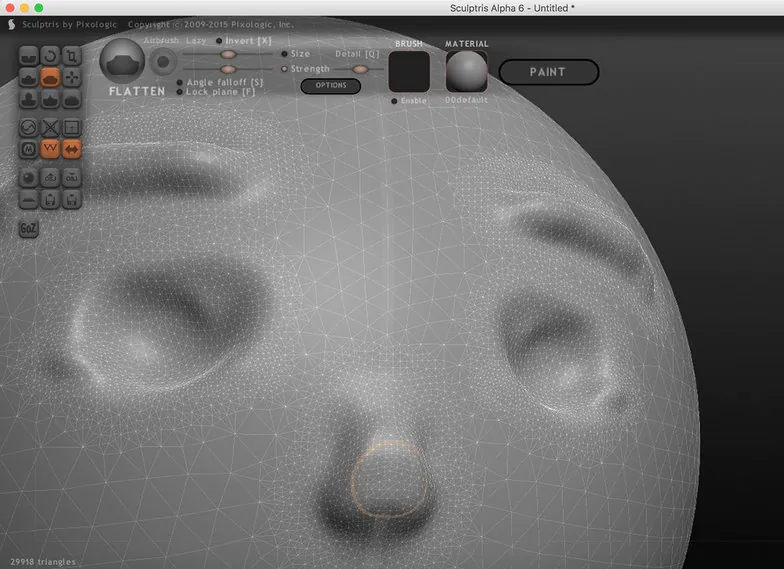784x569 pixels.
Task: Click the New sphere icon
Action: coord(28,178)
